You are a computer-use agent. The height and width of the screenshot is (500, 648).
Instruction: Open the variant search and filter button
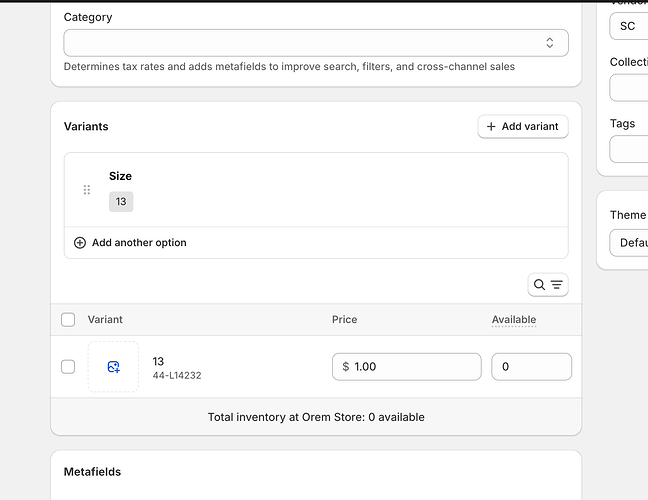point(548,285)
